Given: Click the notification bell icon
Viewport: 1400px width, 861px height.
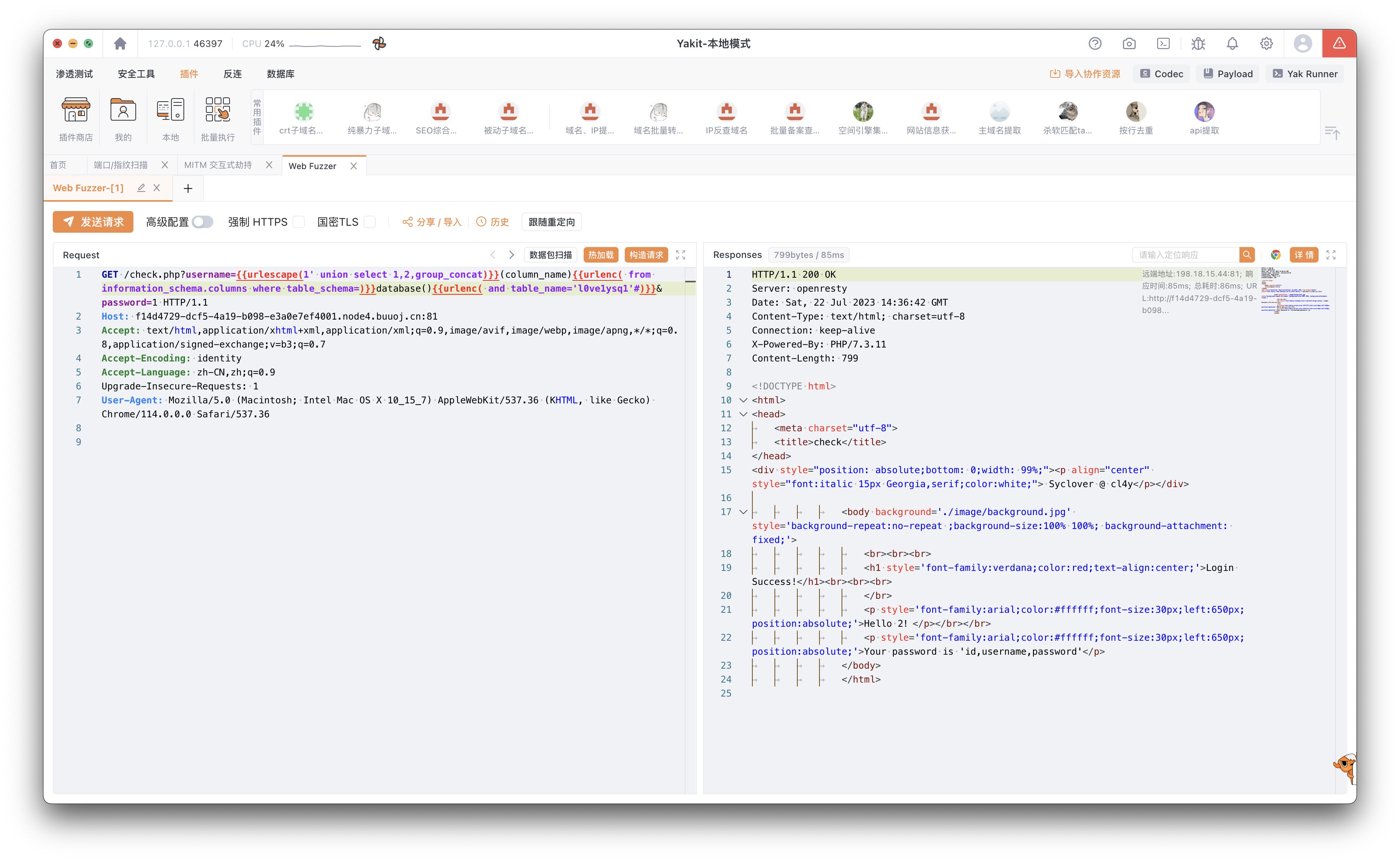Looking at the screenshot, I should 1232,44.
